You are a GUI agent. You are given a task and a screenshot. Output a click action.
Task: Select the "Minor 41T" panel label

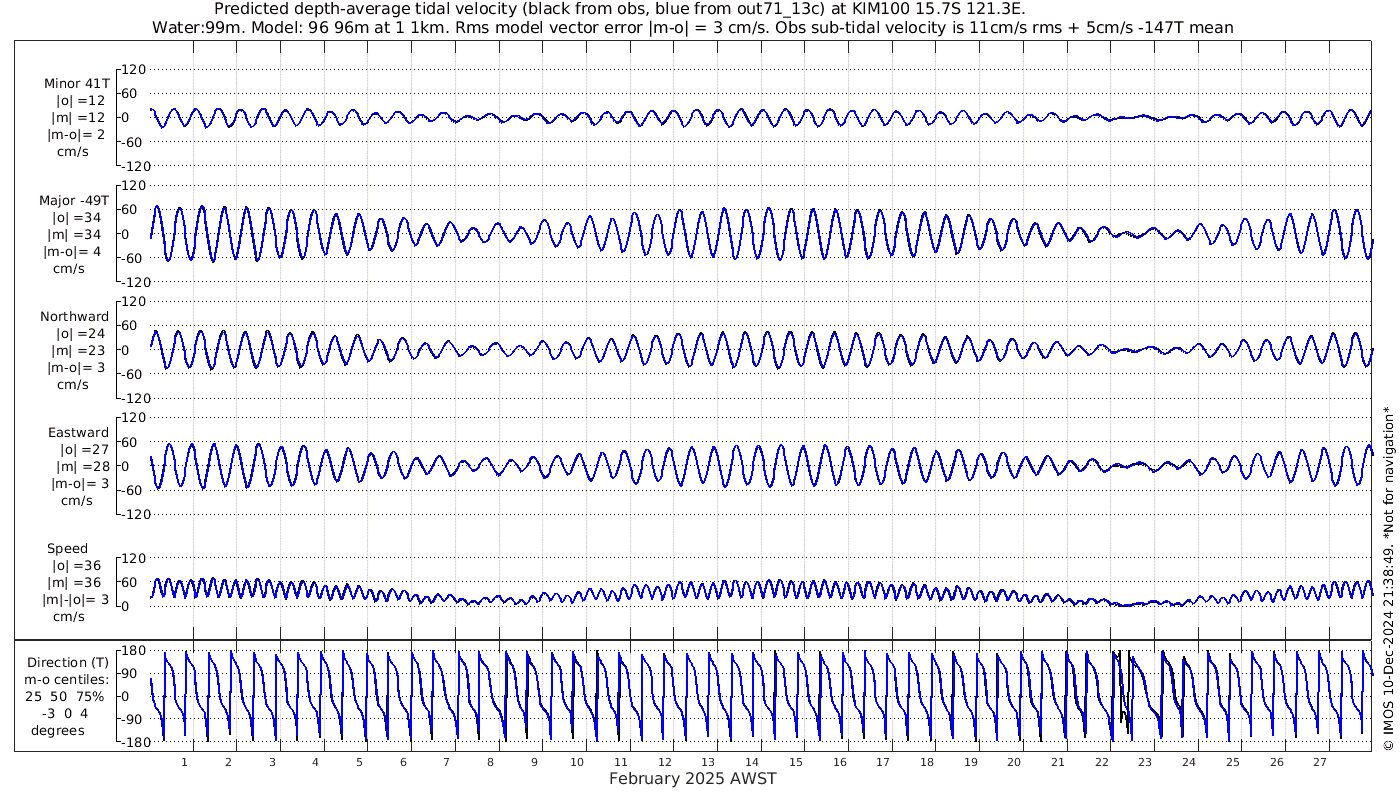point(77,84)
